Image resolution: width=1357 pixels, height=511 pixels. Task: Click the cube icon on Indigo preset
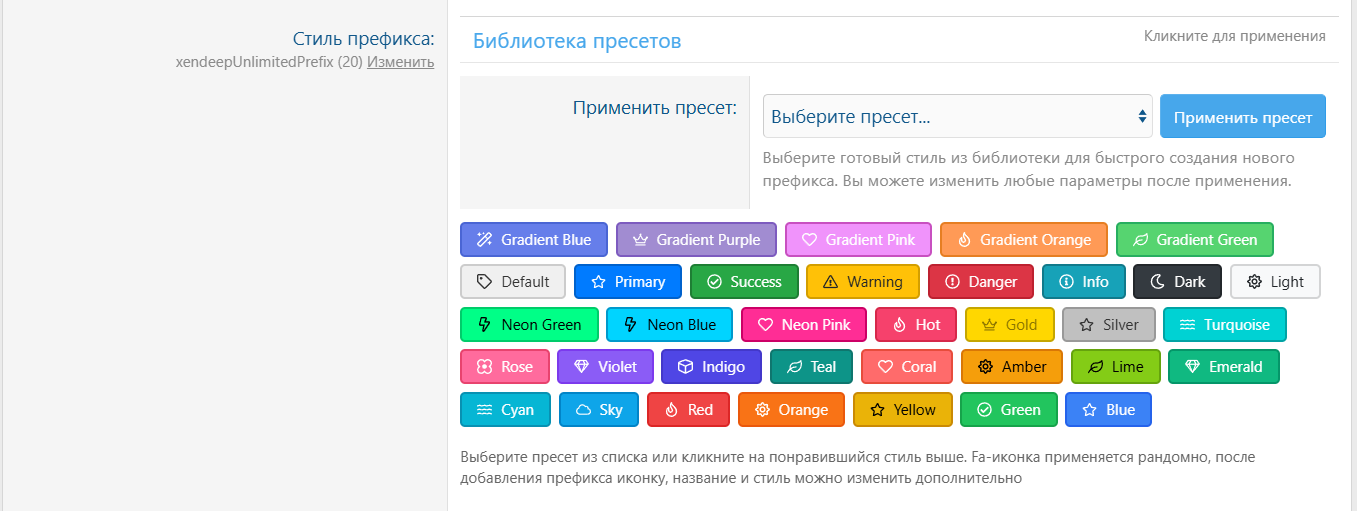click(x=685, y=367)
